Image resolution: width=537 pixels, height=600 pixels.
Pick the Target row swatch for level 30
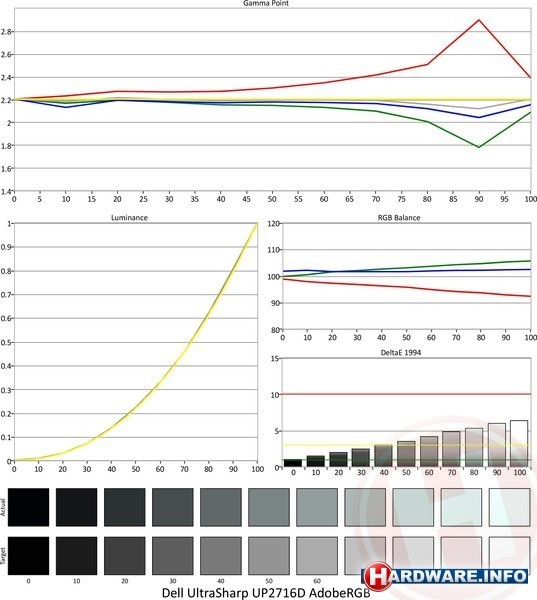[173, 556]
